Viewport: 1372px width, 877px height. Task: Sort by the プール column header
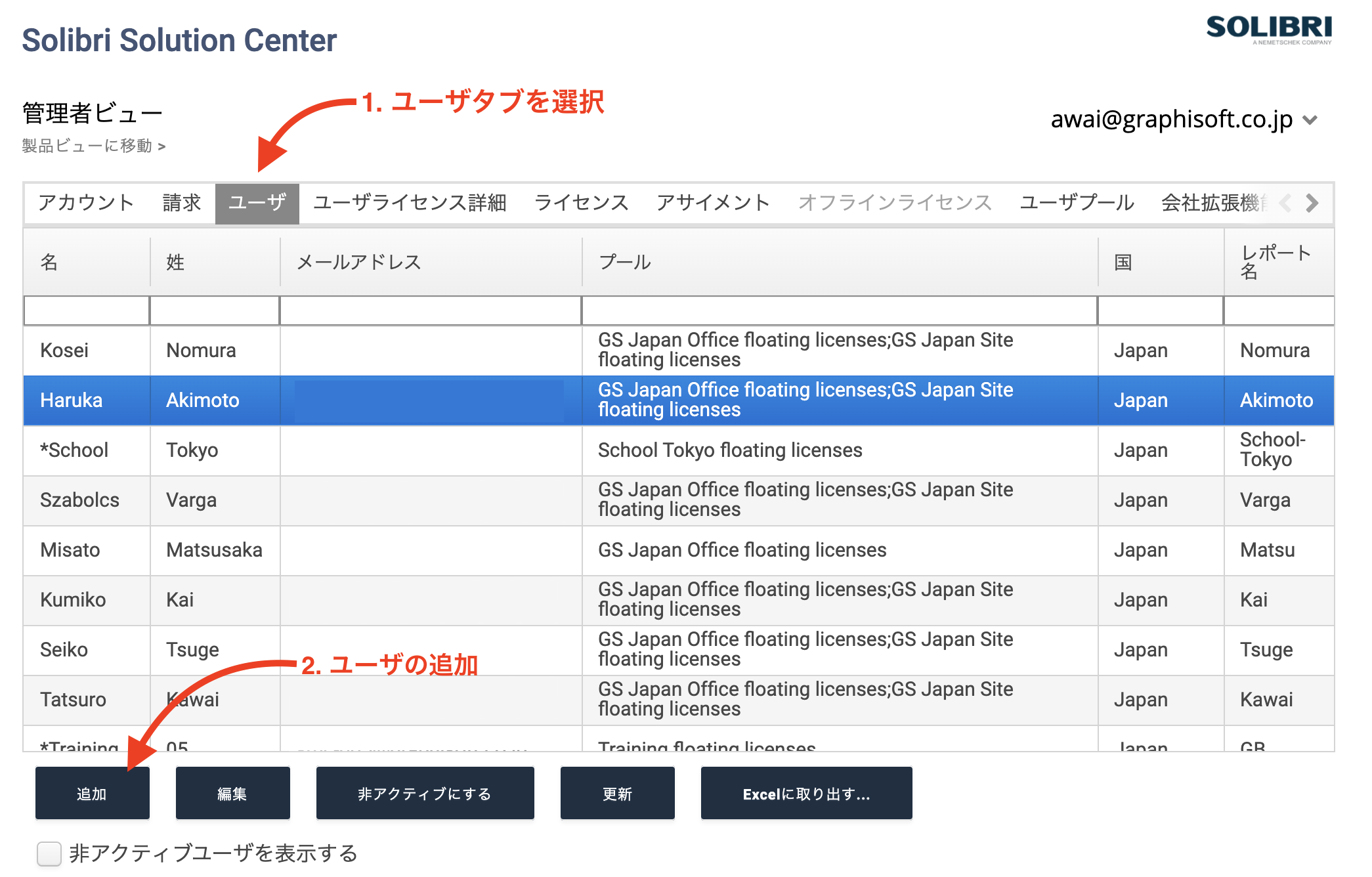click(840, 262)
